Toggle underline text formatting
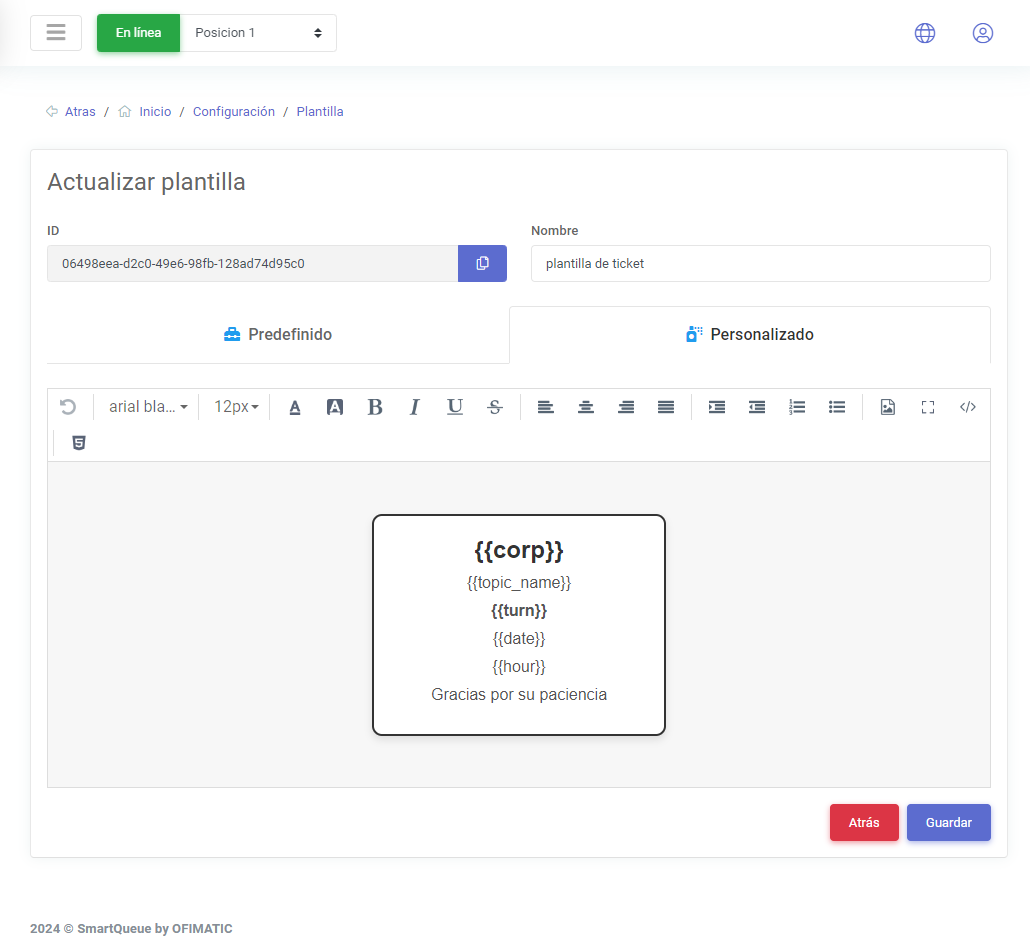Image resolution: width=1030 pixels, height=950 pixels. pyautogui.click(x=455, y=407)
